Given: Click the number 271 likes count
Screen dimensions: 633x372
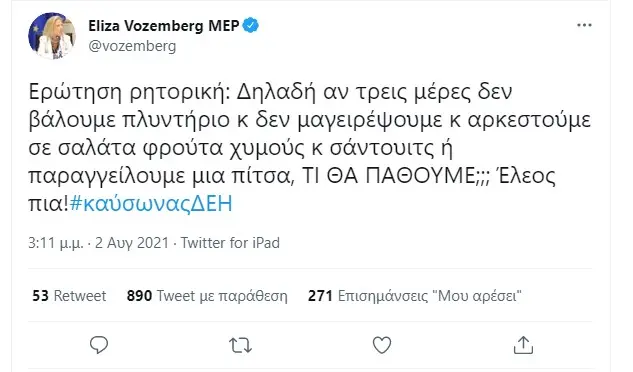Looking at the screenshot, I should point(320,296).
